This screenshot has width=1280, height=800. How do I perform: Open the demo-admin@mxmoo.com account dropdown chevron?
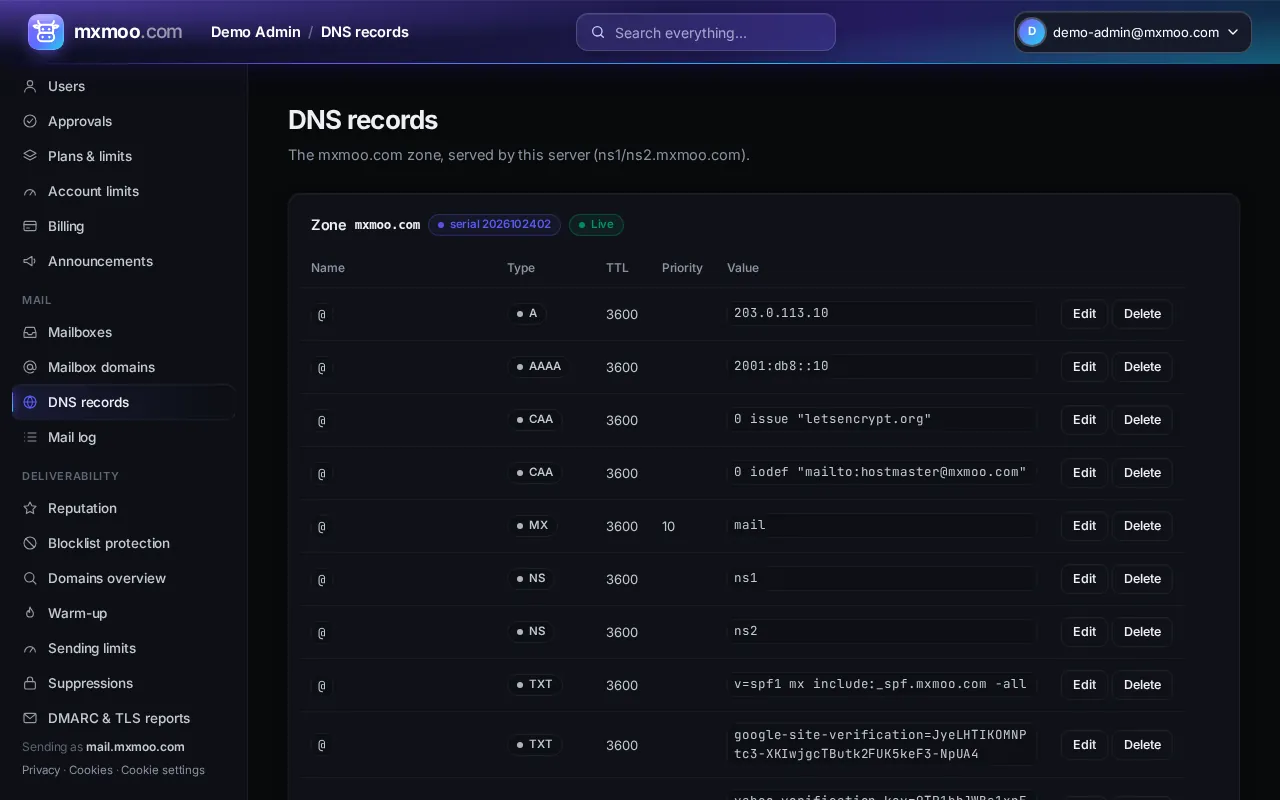(1233, 32)
